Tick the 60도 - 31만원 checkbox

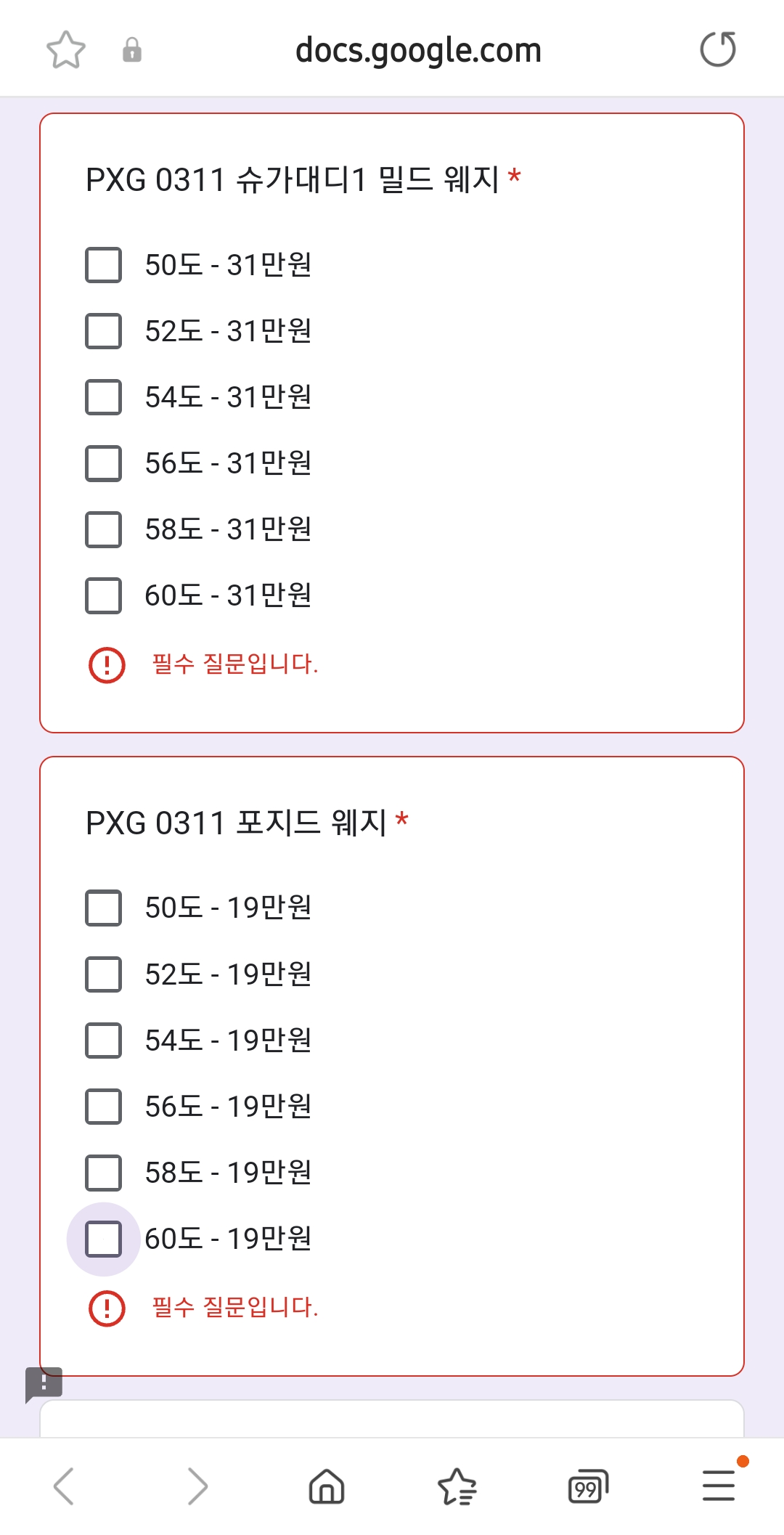pos(104,595)
